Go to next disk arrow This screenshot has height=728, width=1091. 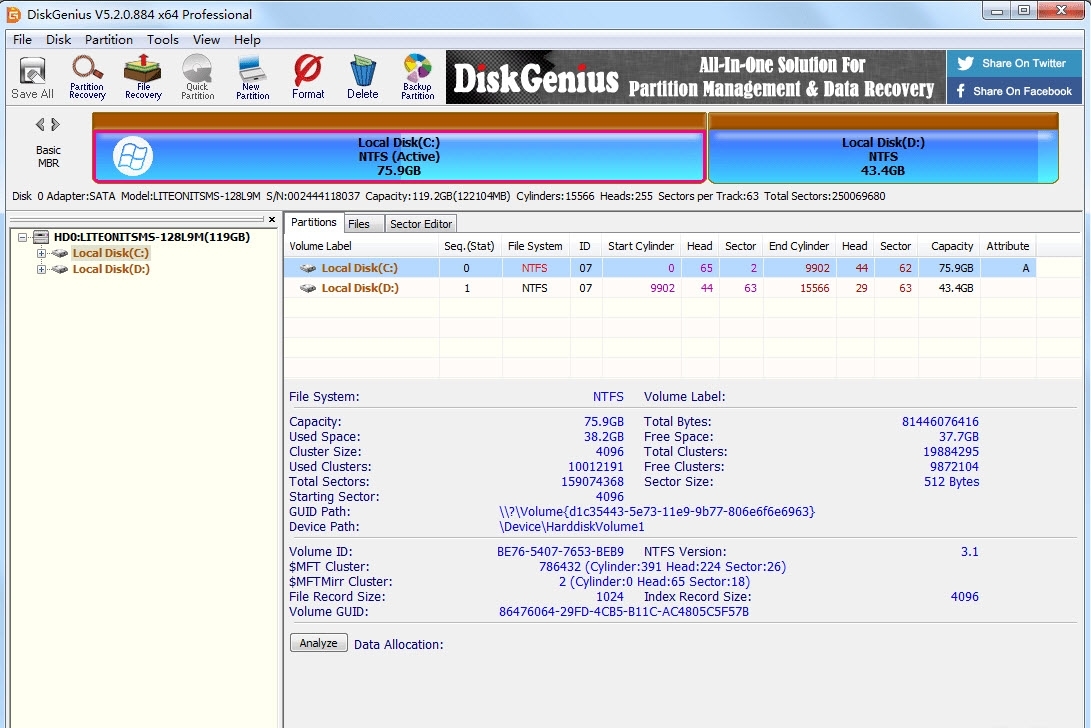[x=56, y=125]
